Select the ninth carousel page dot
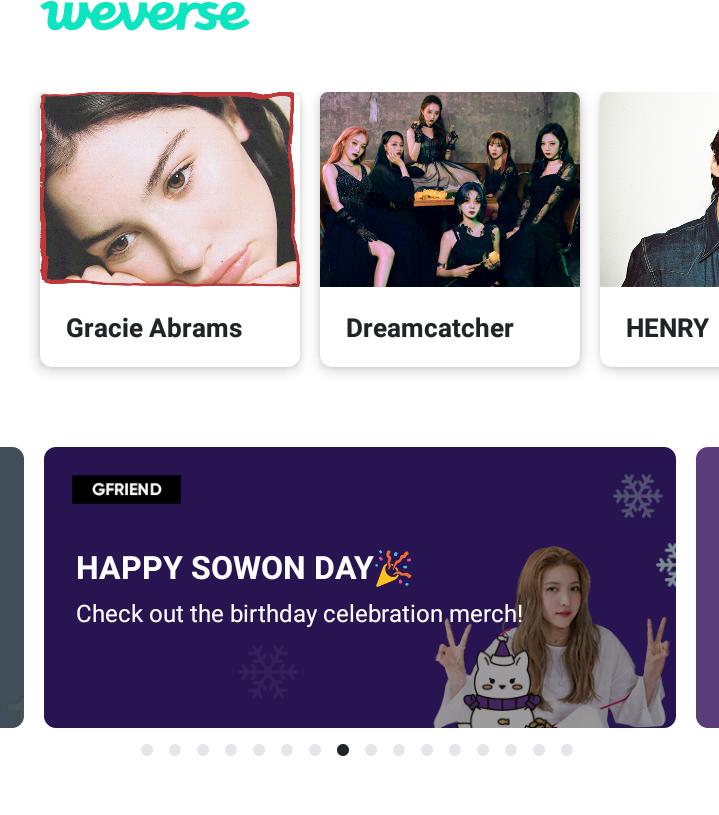 [x=371, y=750]
